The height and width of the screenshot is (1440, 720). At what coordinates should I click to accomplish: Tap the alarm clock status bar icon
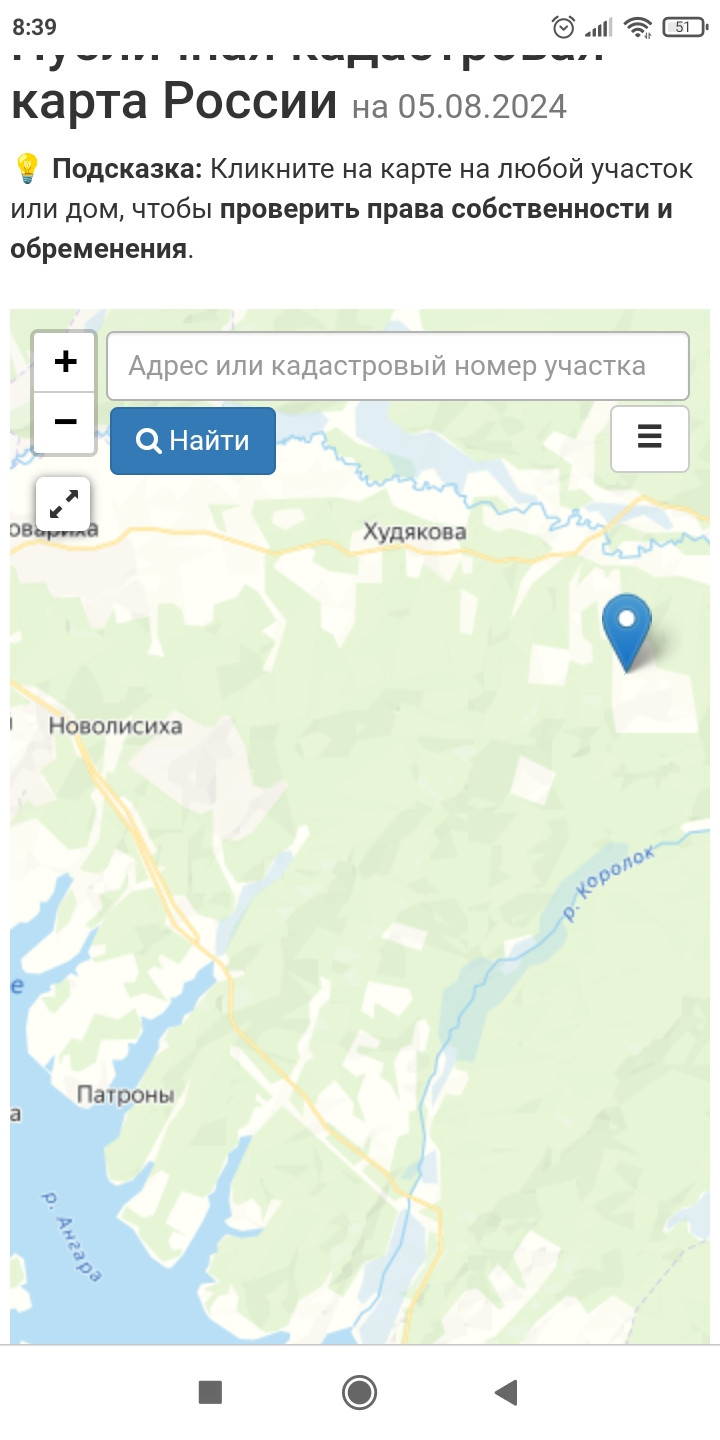(564, 27)
